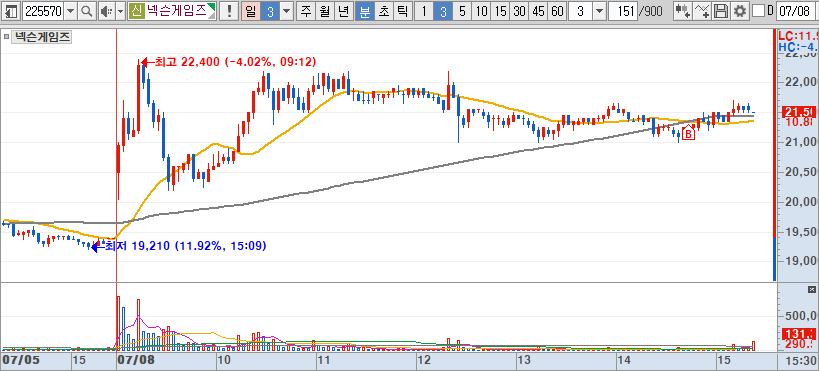Image resolution: width=819 pixels, height=371 pixels.
Task: Click the 넥슨게임즈 stock name field
Action: tap(173, 10)
